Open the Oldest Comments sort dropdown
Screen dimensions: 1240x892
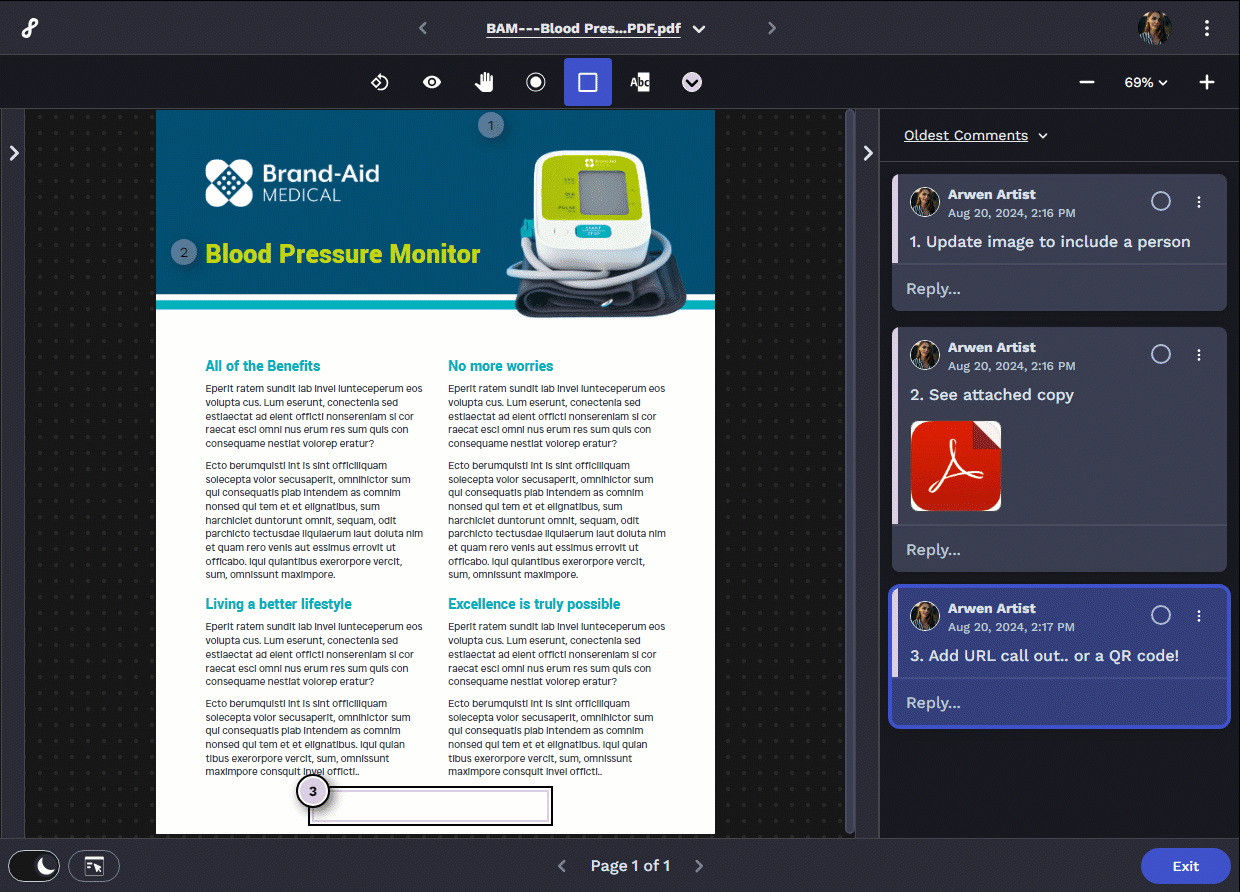pos(976,135)
